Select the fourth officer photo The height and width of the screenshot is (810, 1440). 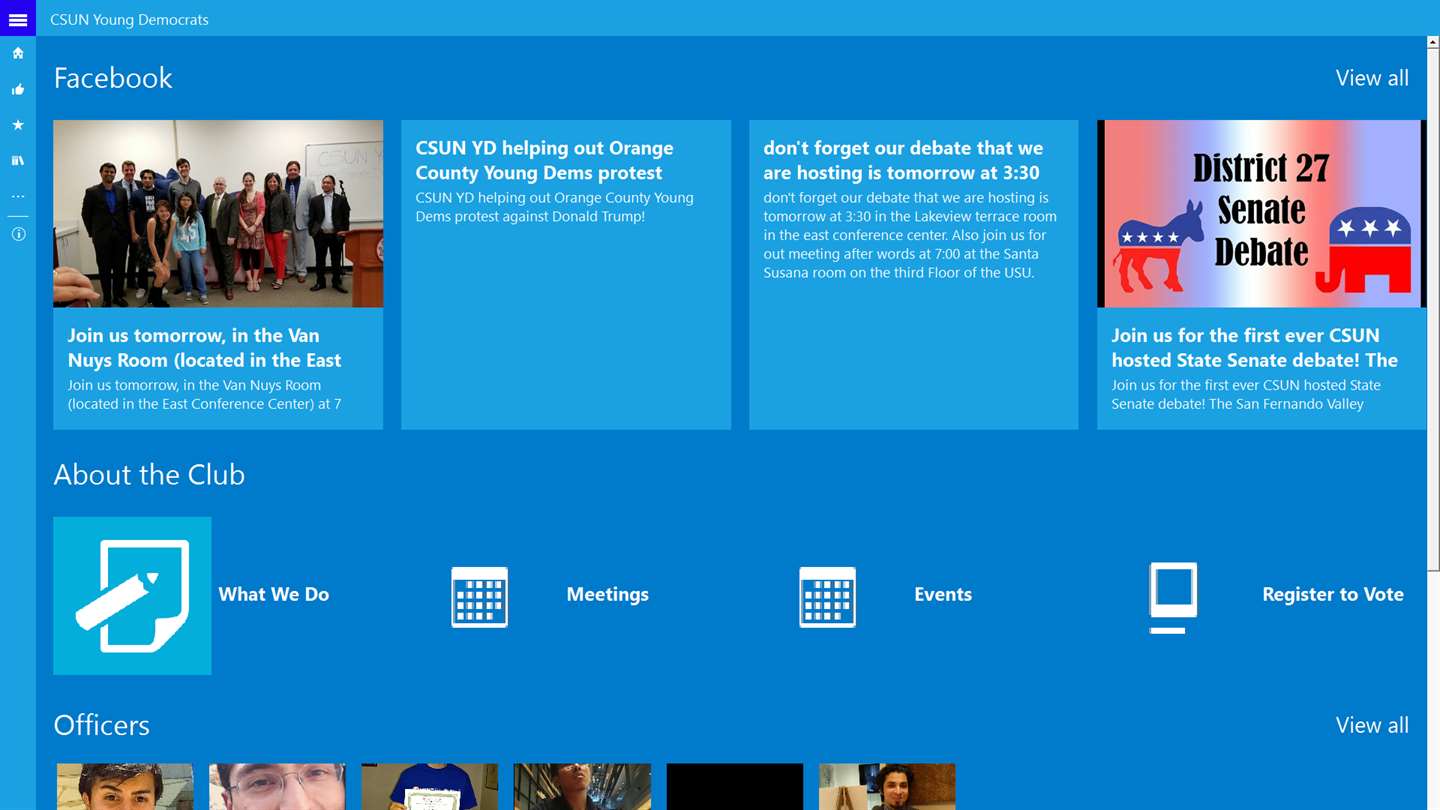582,787
